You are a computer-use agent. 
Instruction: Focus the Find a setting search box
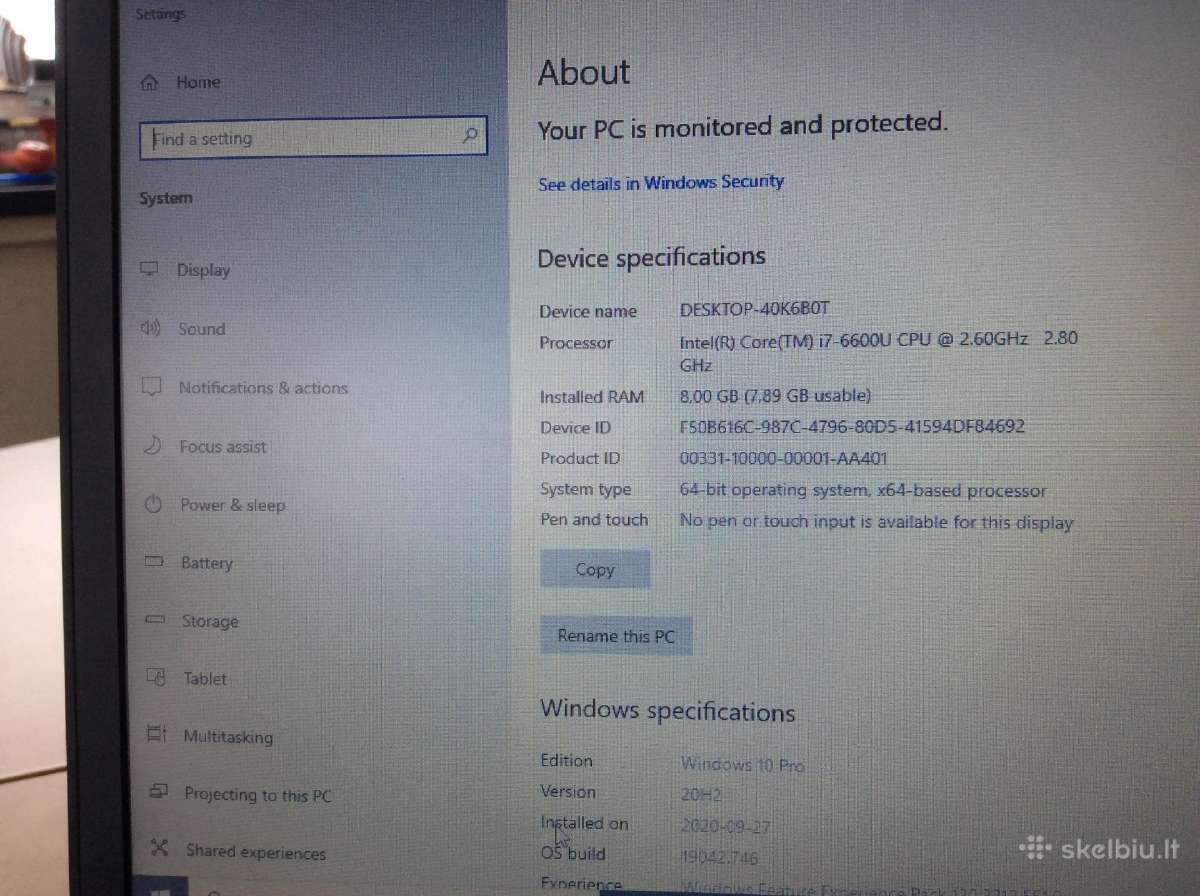[x=313, y=137]
